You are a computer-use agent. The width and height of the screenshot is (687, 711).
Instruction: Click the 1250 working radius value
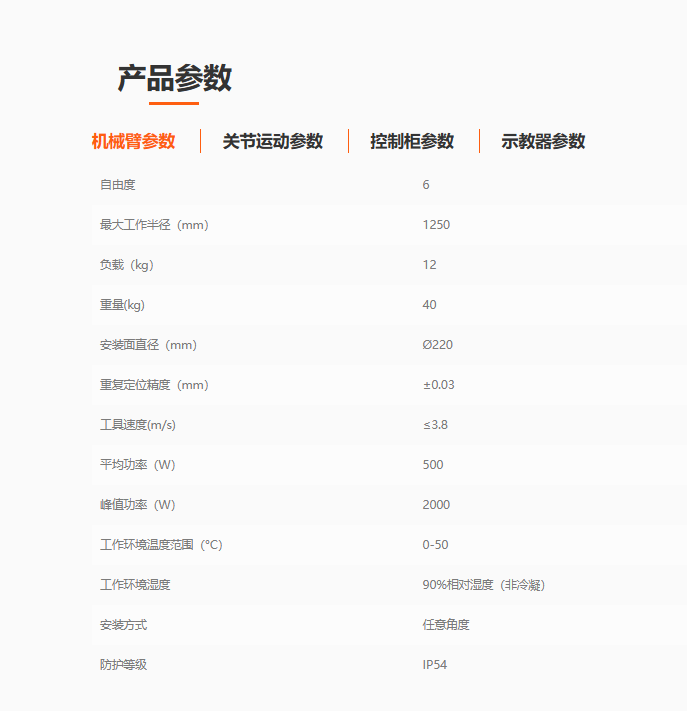[x=436, y=225]
